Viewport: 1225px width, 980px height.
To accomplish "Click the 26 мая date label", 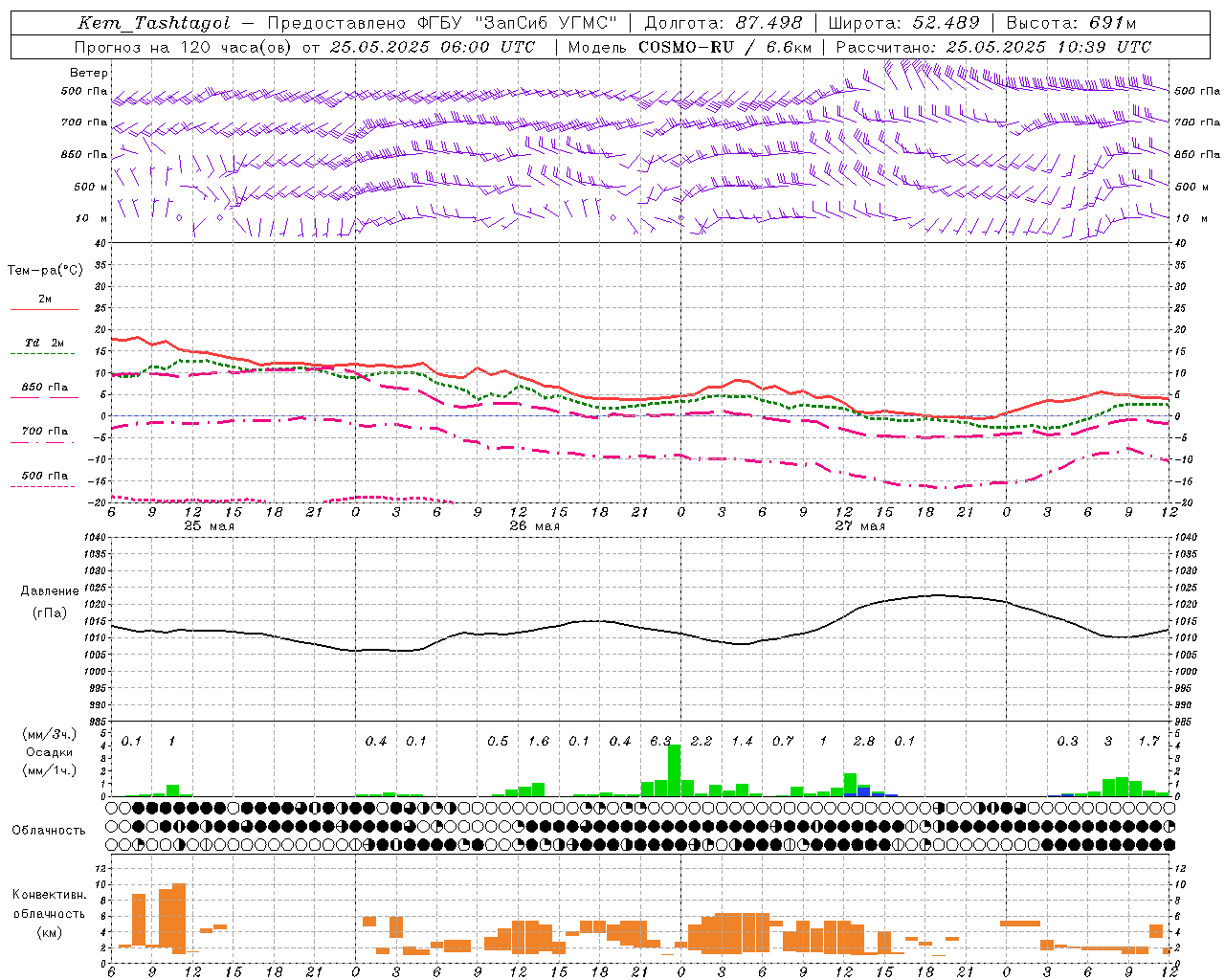I will point(534,526).
